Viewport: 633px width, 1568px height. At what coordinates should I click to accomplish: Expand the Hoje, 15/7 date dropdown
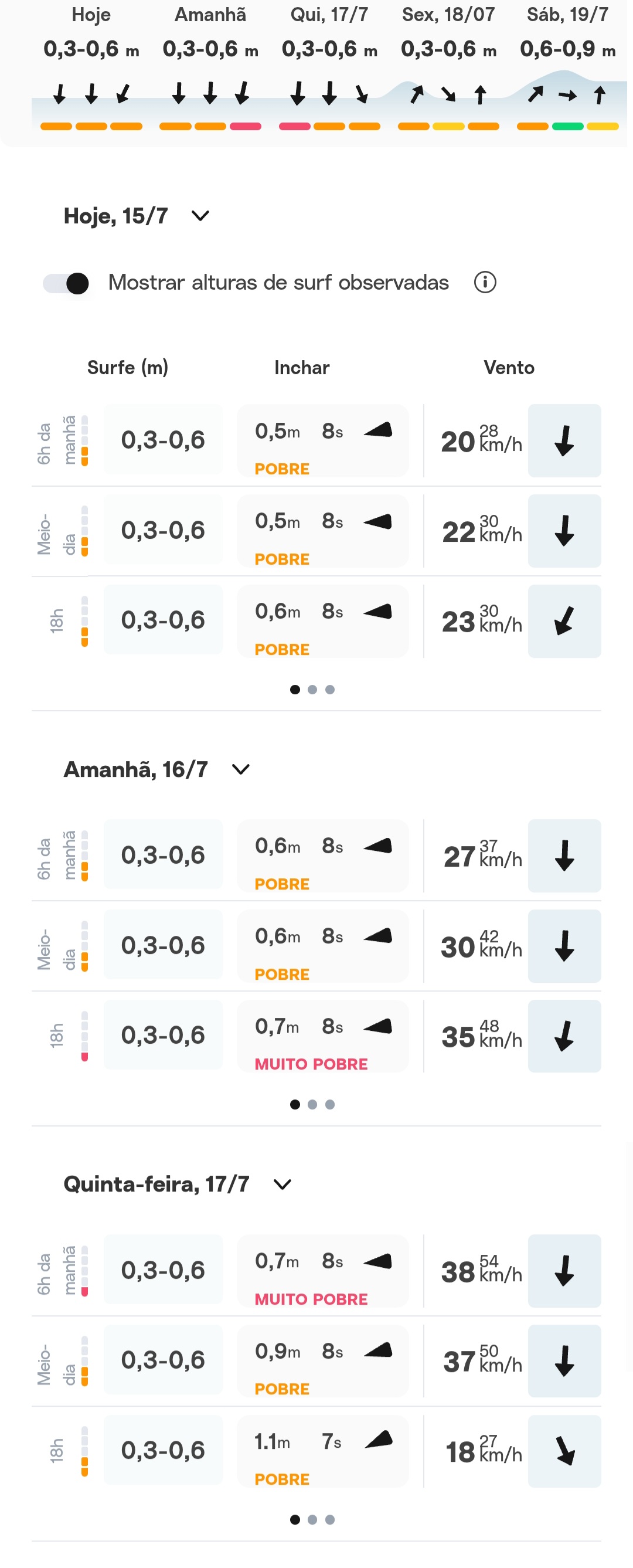[200, 215]
